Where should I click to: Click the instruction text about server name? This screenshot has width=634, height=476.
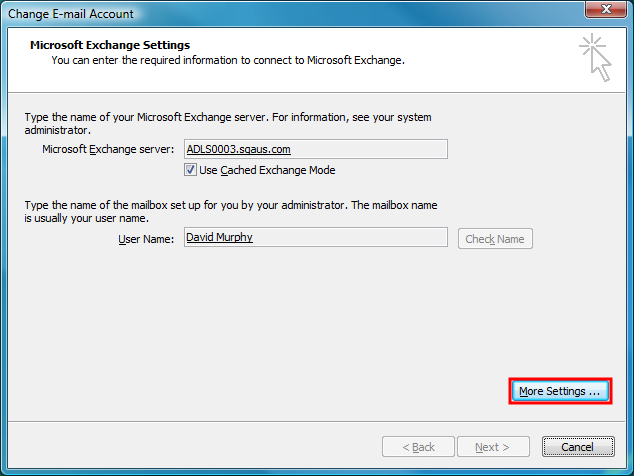click(227, 123)
